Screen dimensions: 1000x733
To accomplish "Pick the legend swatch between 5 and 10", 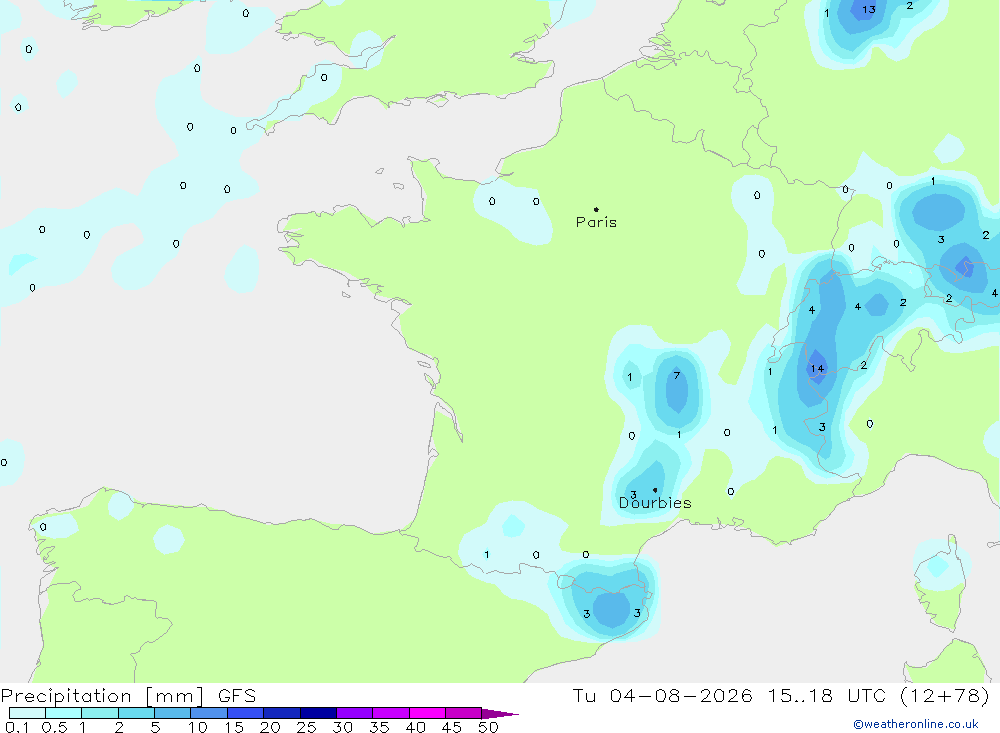I will (x=173, y=713).
